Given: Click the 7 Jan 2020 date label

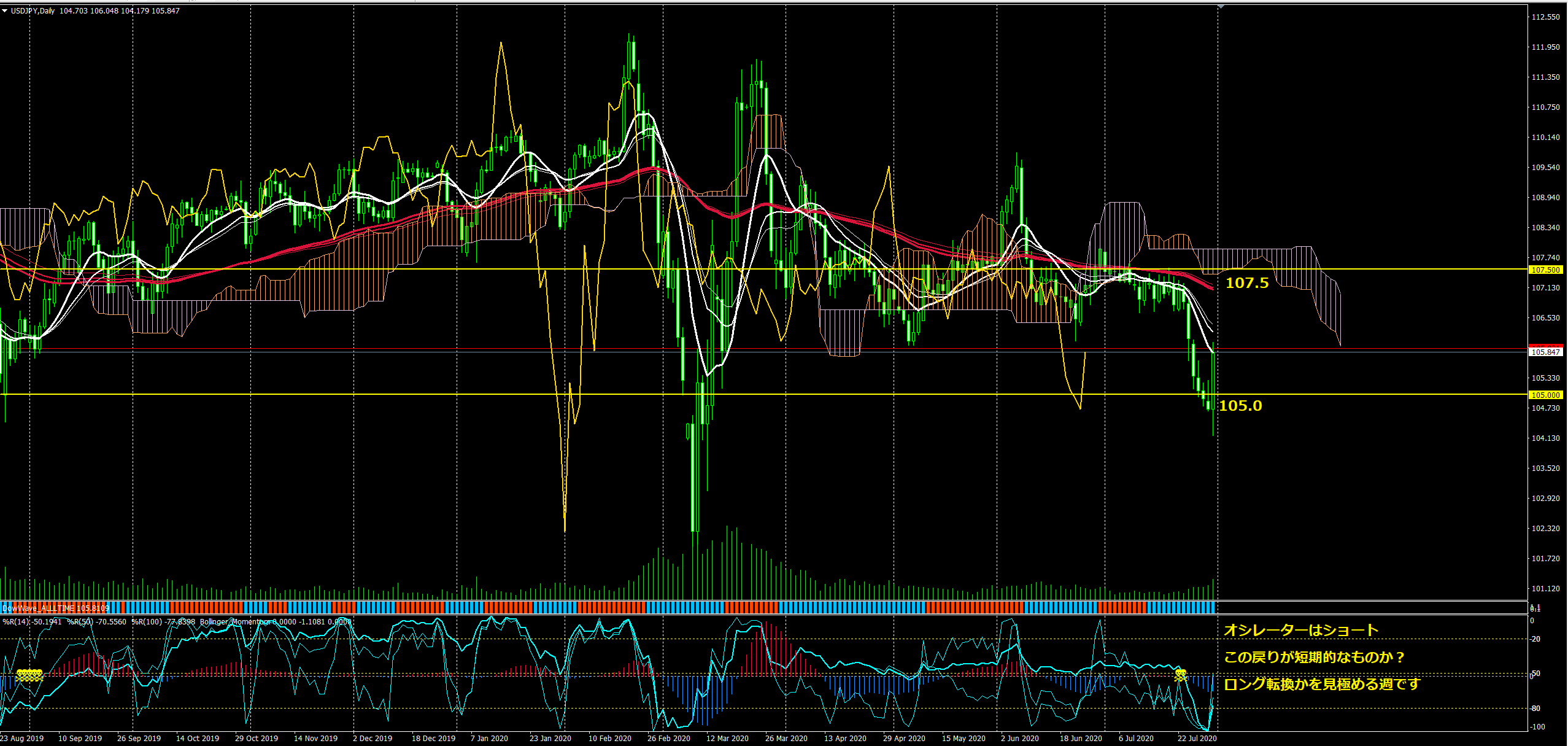Looking at the screenshot, I should (489, 738).
